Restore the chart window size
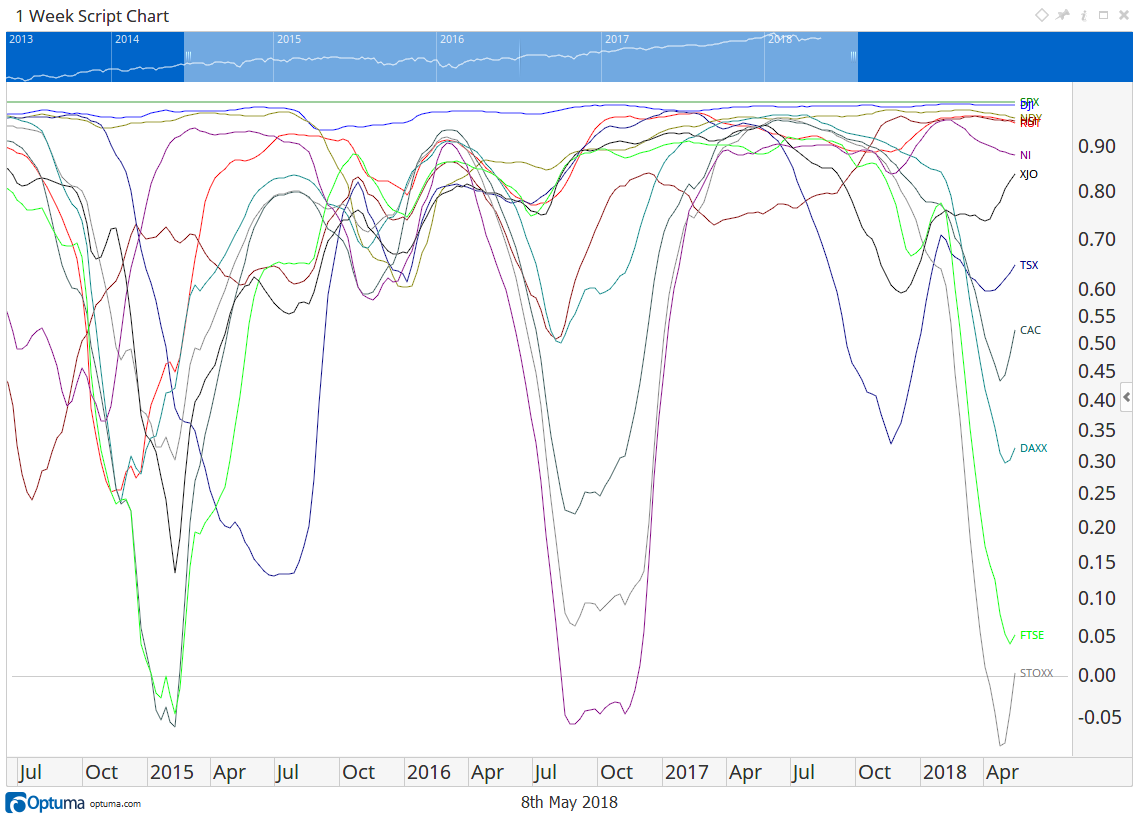Image resolution: width=1139 pixels, height=819 pixels. point(1105,15)
